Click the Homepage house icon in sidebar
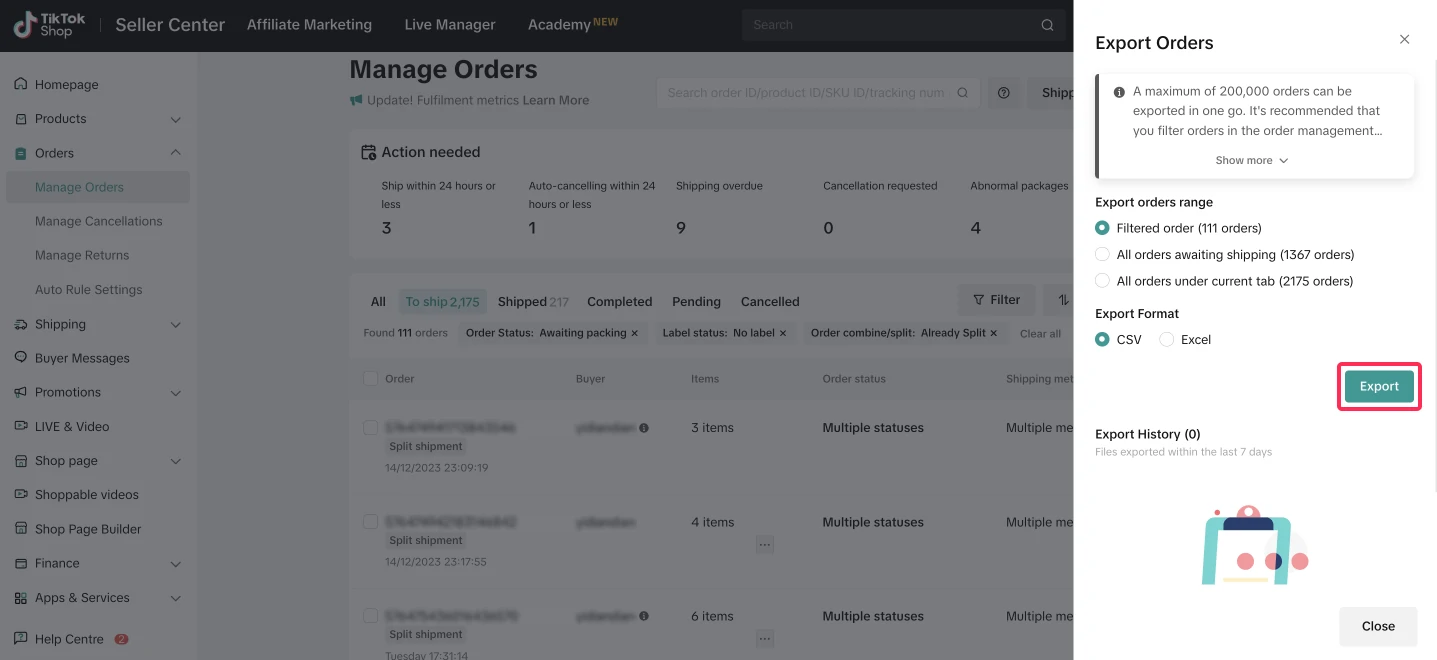This screenshot has height=660, width=1437. click(21, 85)
